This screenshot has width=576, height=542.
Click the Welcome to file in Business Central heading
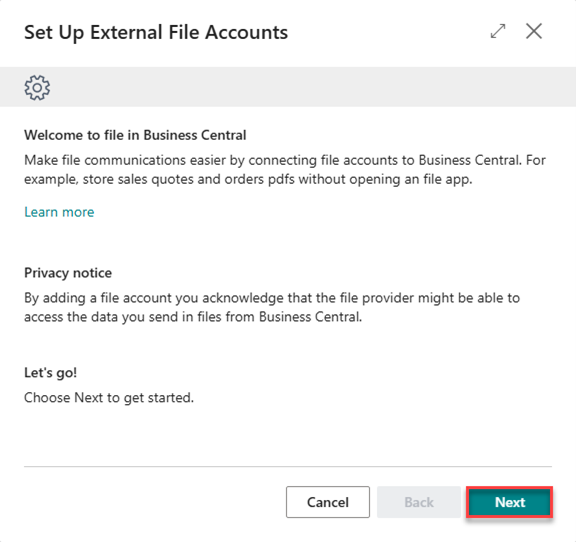click(x=135, y=135)
